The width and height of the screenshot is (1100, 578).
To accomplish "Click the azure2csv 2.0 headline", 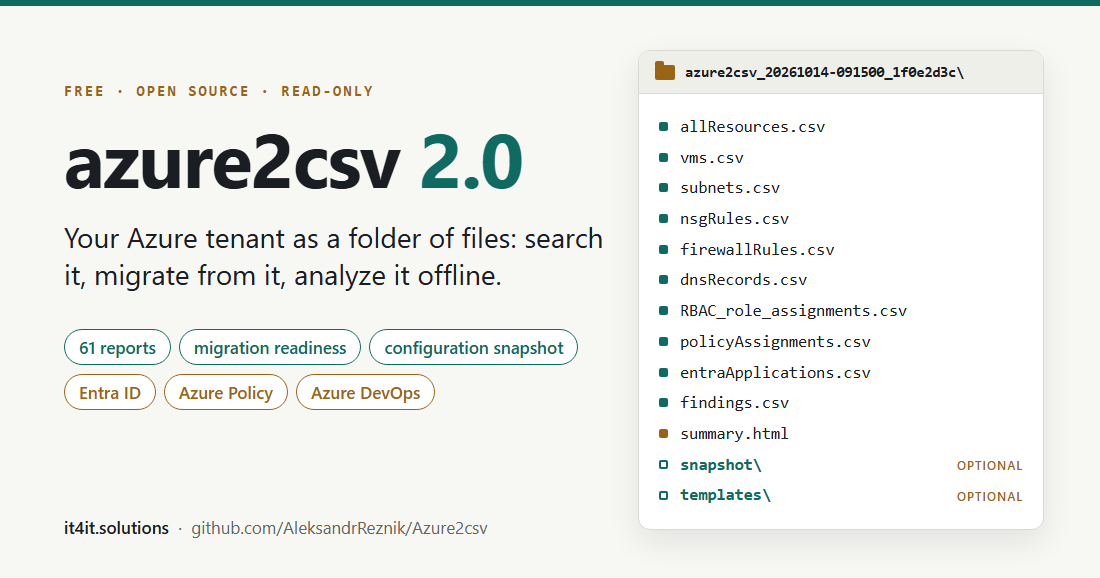I will [293, 163].
